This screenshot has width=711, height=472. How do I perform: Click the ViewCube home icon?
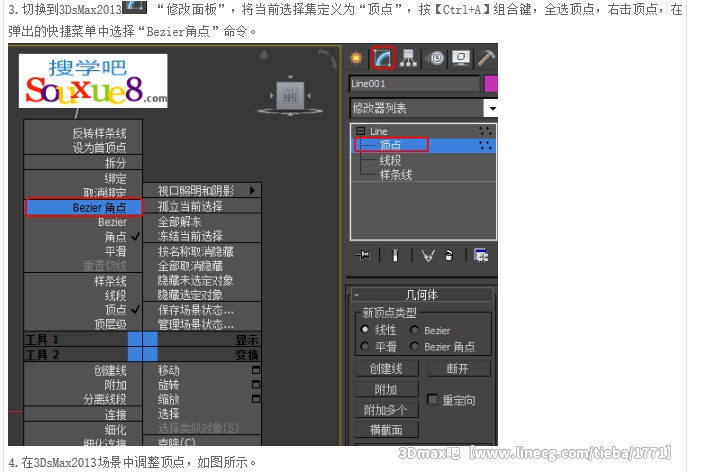click(x=263, y=55)
